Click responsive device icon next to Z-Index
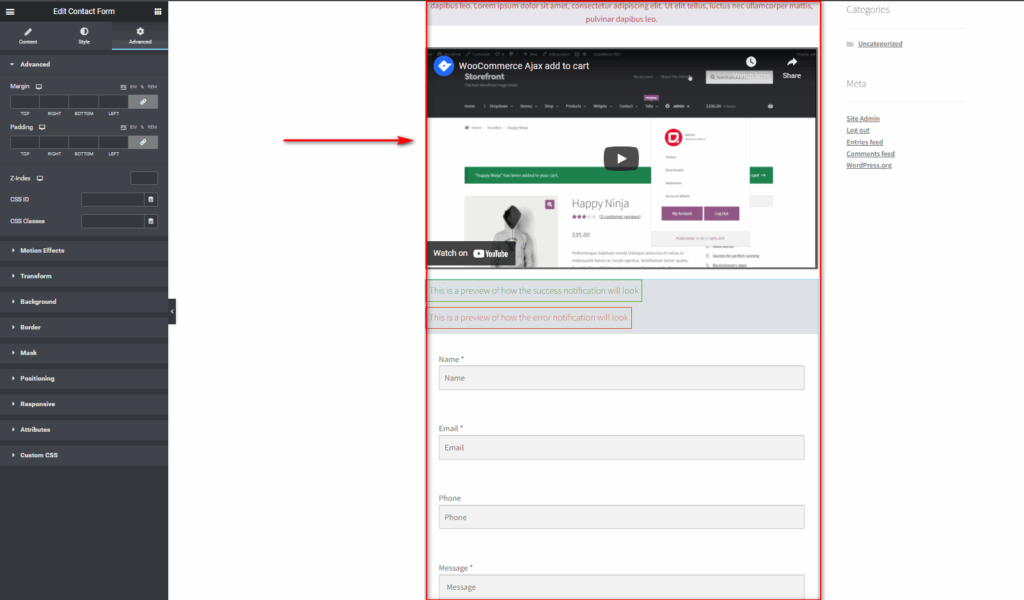The image size is (1024, 600). point(40,178)
